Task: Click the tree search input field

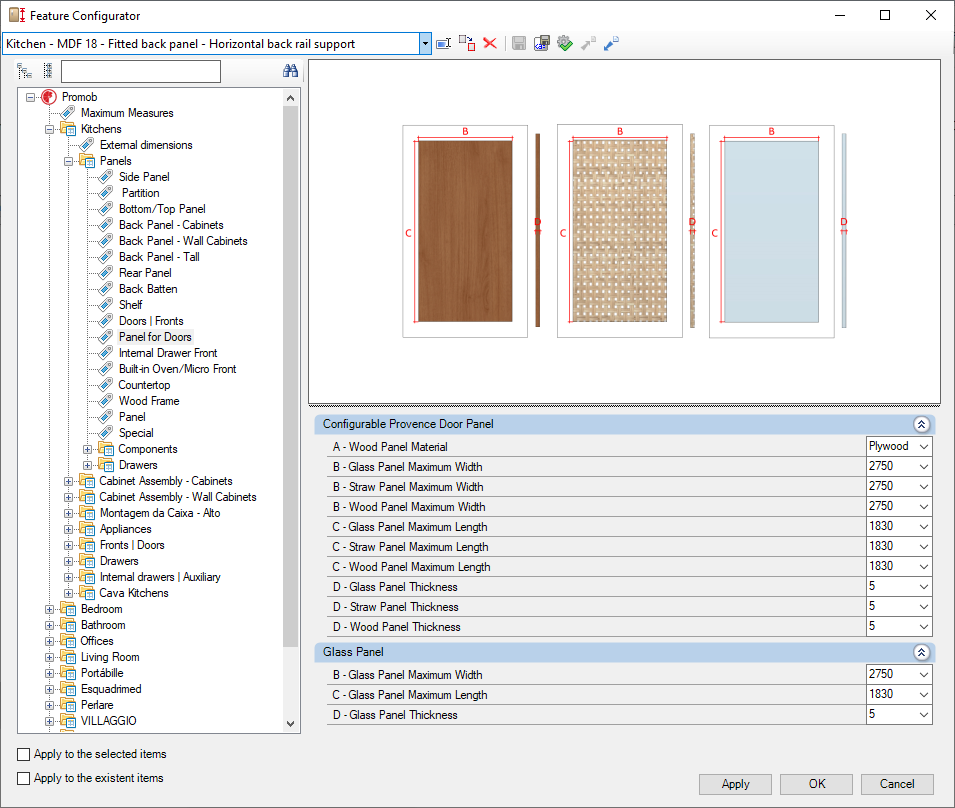Action: [141, 71]
